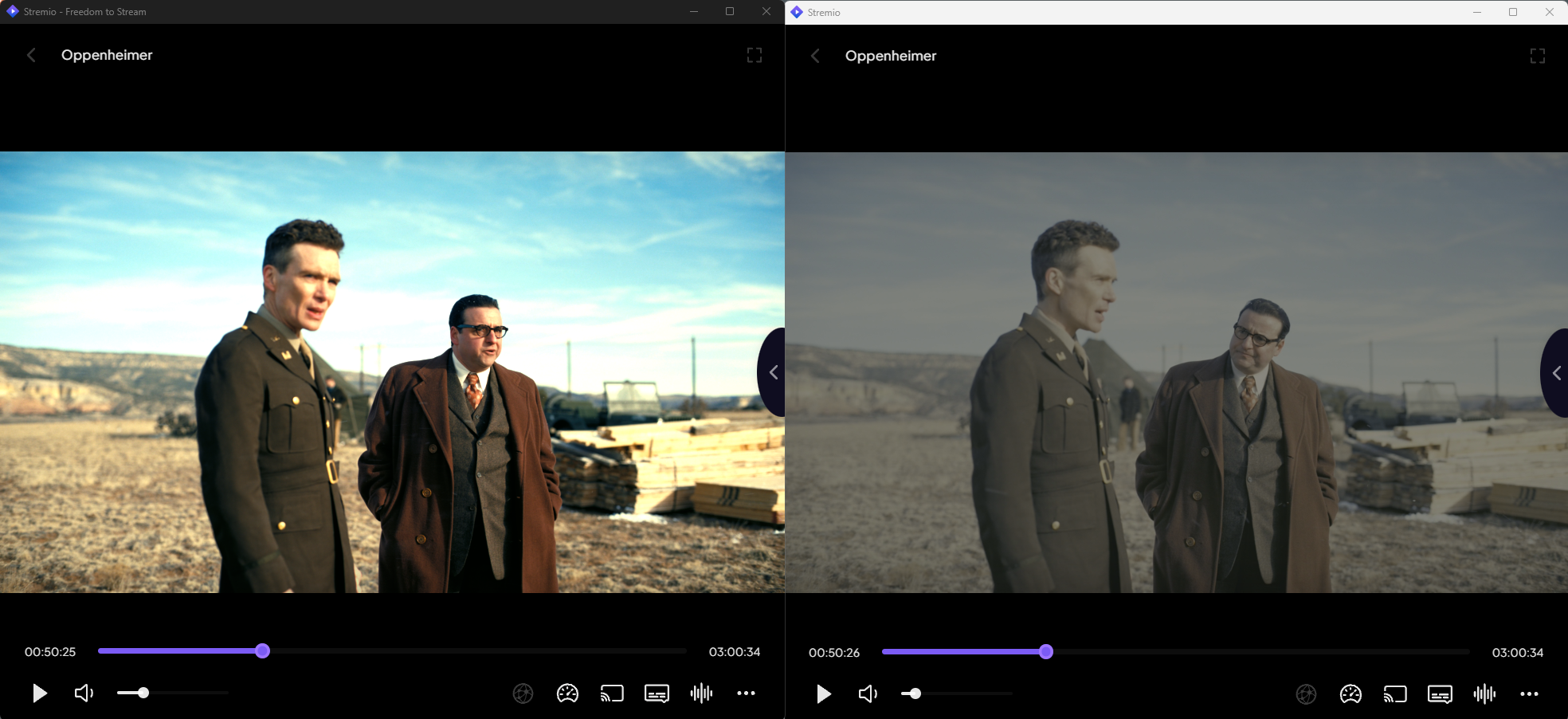Maximize the right Stremio window

1513,12
